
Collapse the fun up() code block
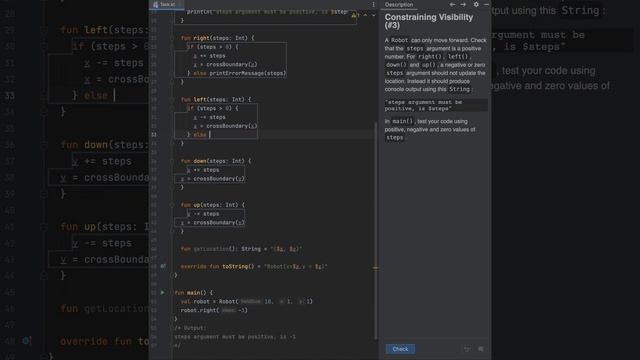[x=172, y=205]
